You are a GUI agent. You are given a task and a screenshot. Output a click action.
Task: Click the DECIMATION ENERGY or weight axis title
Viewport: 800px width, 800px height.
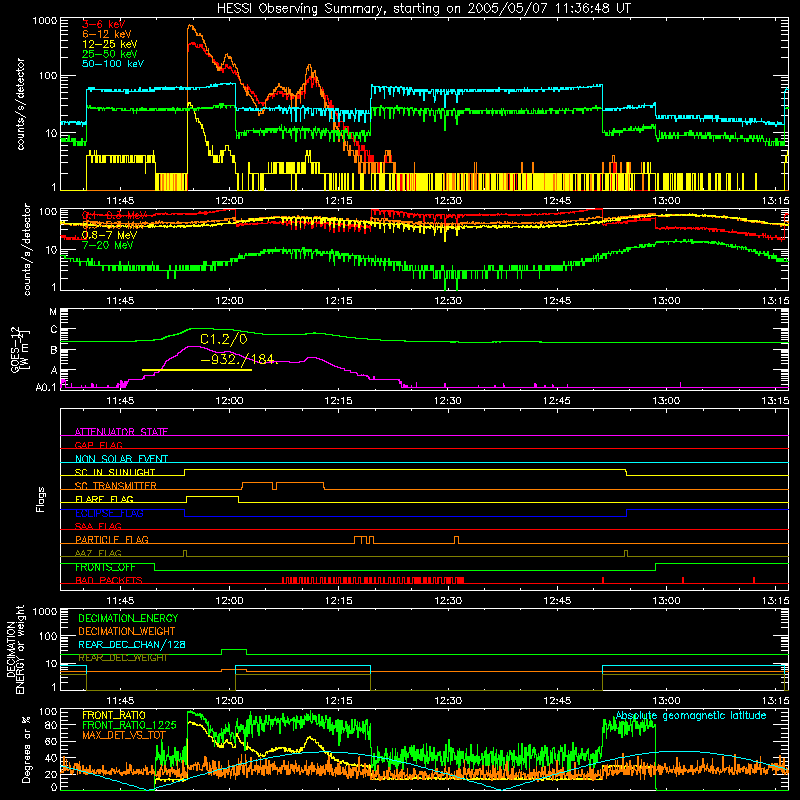tap(15, 649)
